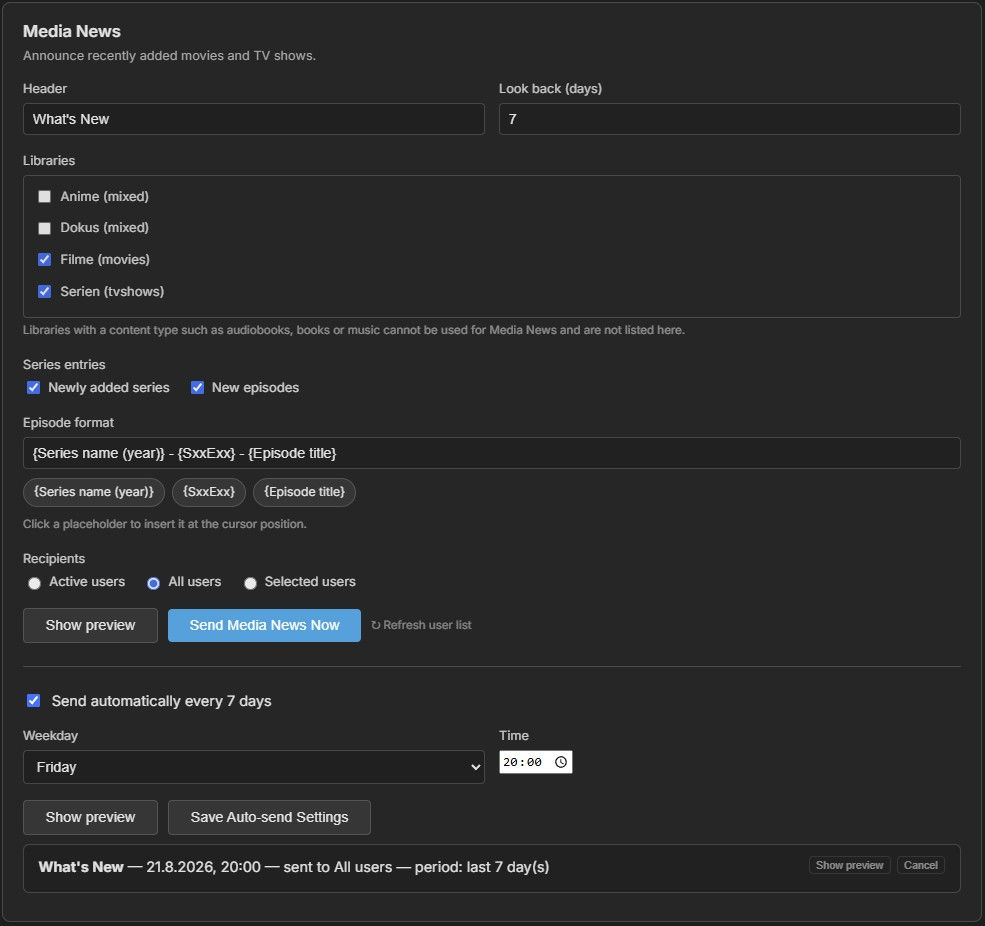Click Save Auto-send Settings
The height and width of the screenshot is (926, 985).
(269, 817)
